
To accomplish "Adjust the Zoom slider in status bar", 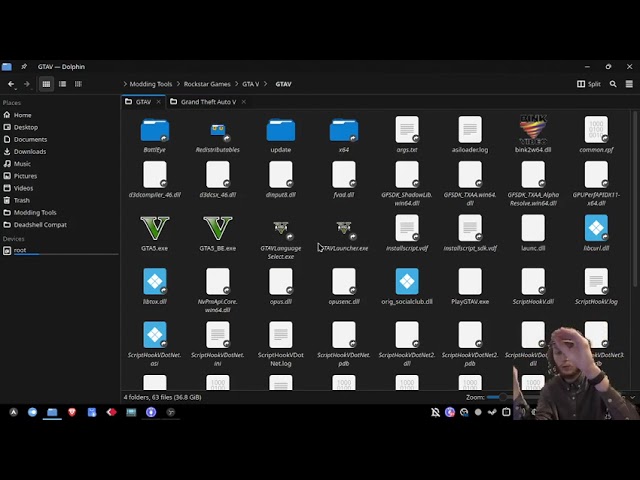I will [x=503, y=397].
